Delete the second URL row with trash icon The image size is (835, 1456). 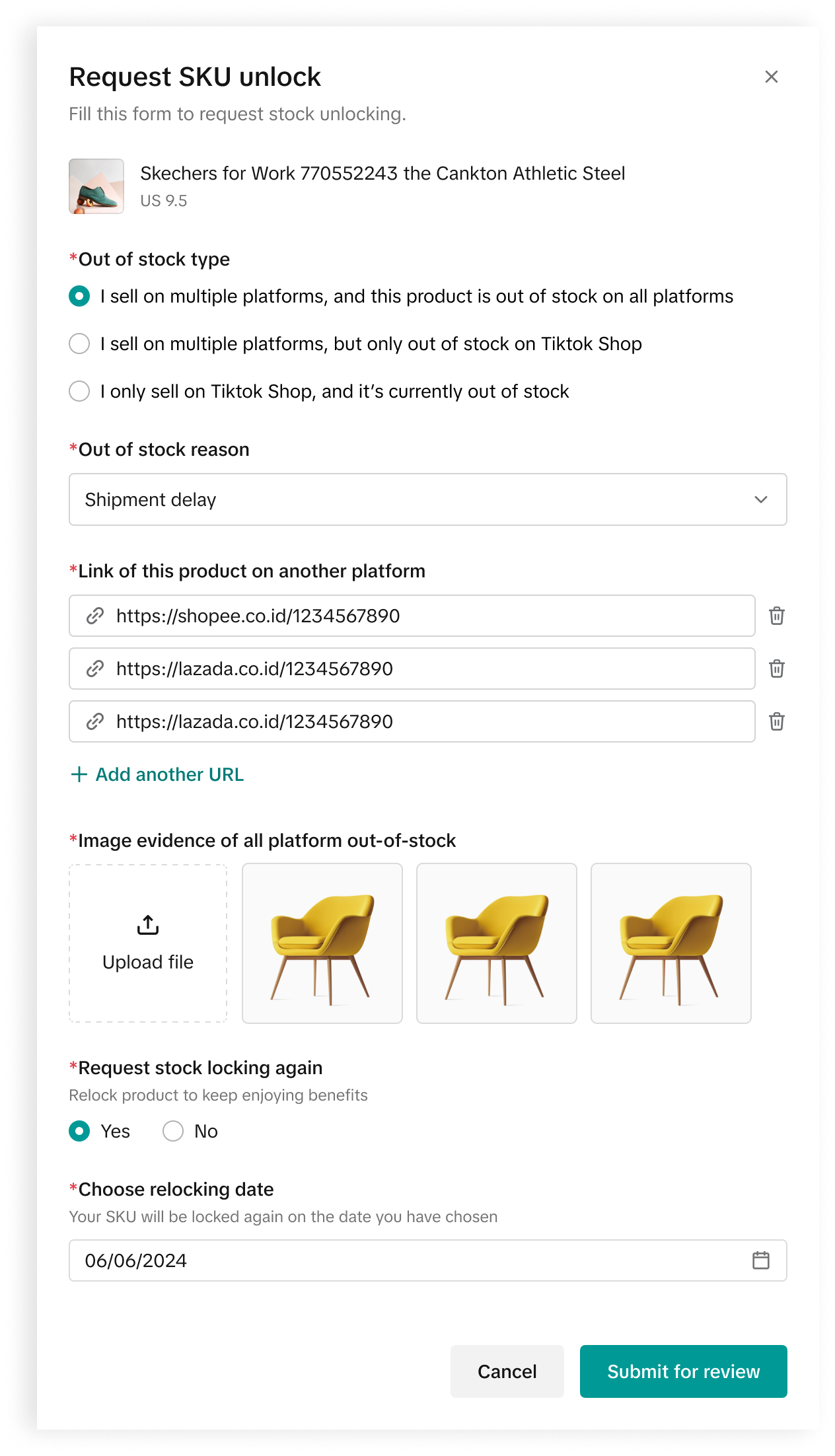coord(776,669)
